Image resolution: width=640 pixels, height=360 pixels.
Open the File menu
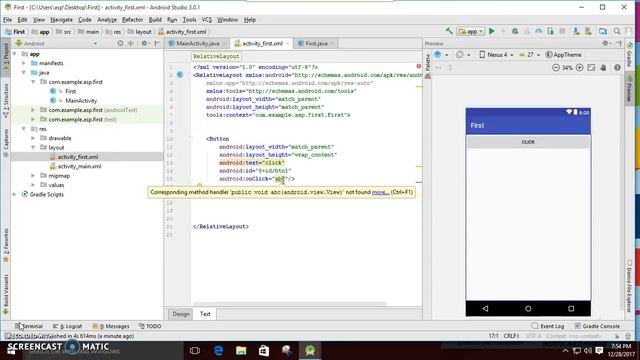point(8,20)
